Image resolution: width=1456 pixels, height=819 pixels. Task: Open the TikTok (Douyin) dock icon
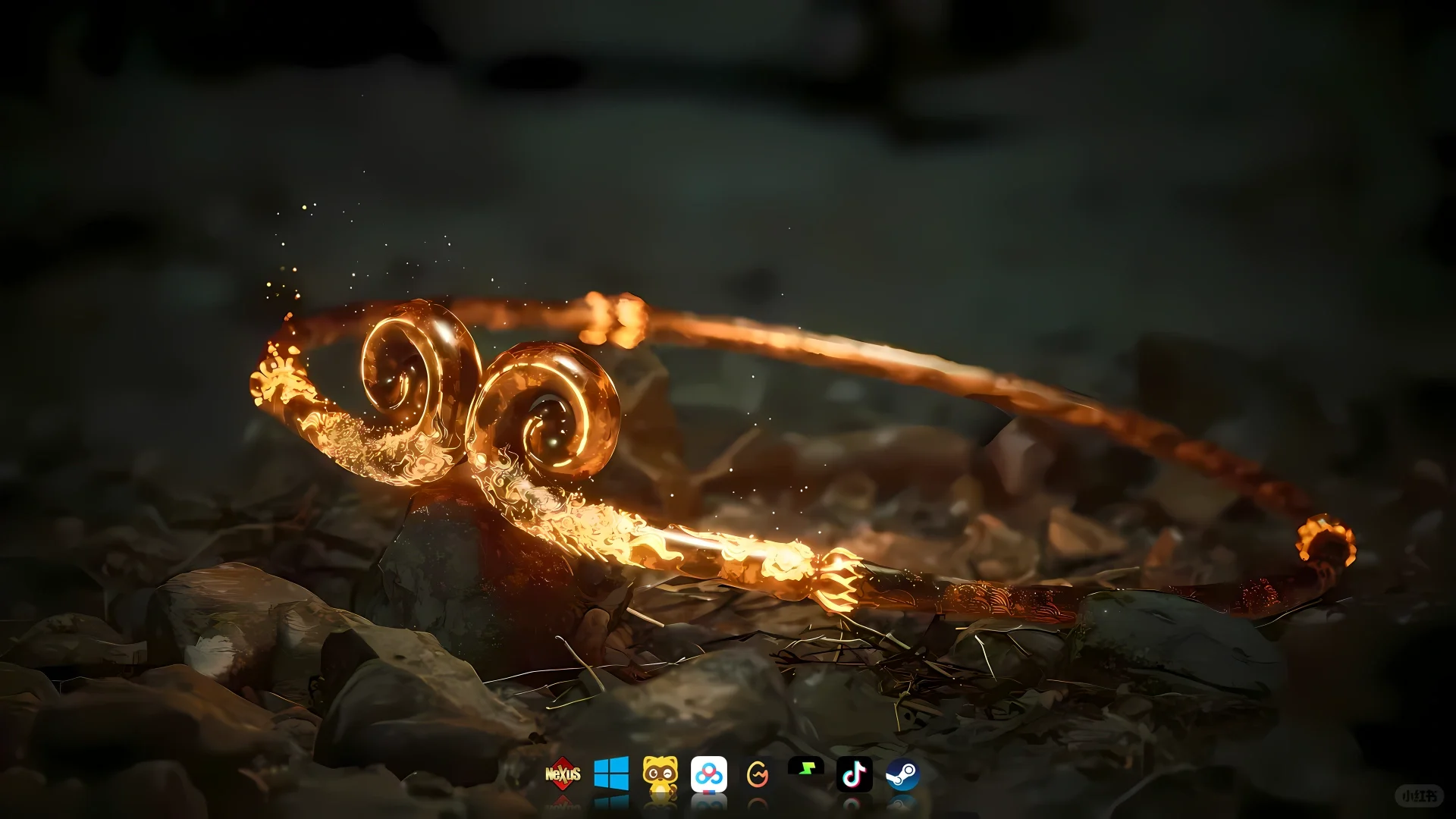[x=855, y=774]
